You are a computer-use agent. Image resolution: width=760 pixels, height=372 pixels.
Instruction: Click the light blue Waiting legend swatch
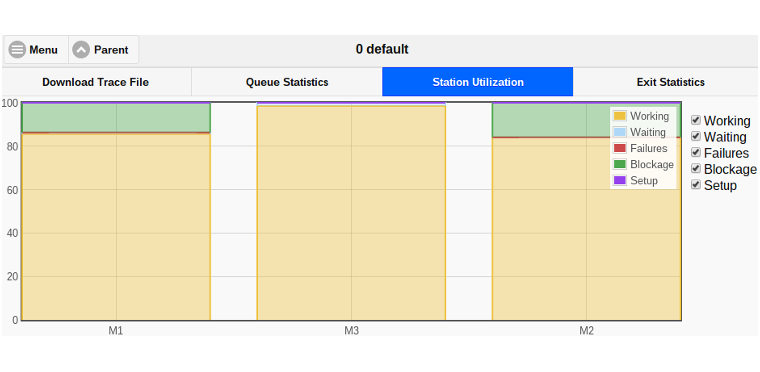coord(619,132)
